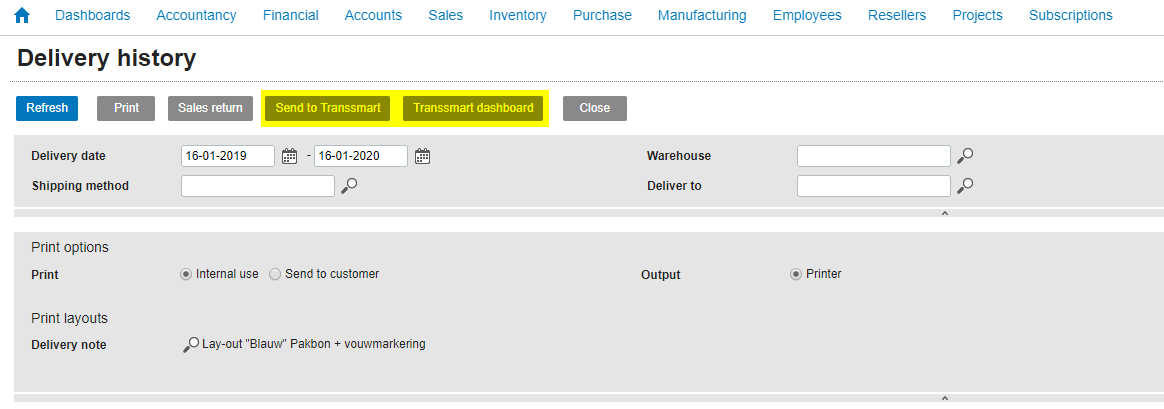Collapse the delivery filter section
Viewport: 1164px width, 409px height.
click(x=944, y=213)
